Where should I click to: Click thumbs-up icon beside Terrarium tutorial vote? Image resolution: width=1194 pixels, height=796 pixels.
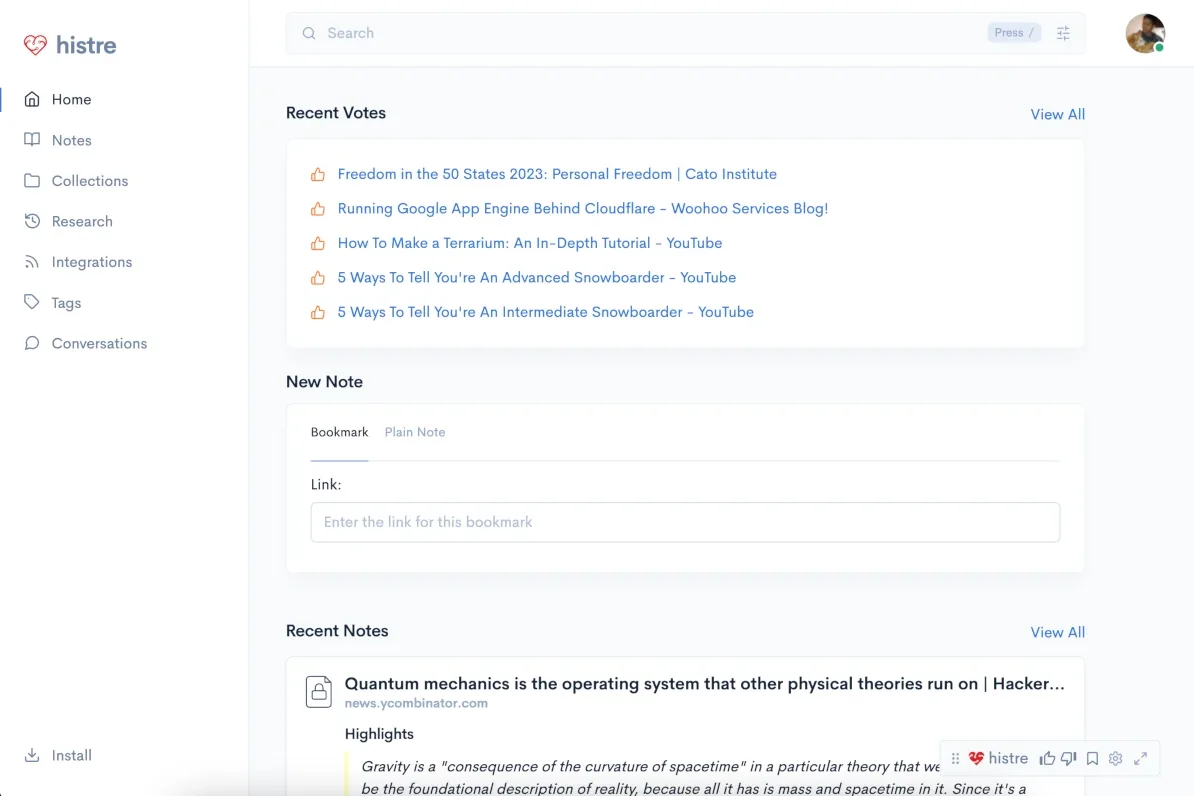coord(318,243)
